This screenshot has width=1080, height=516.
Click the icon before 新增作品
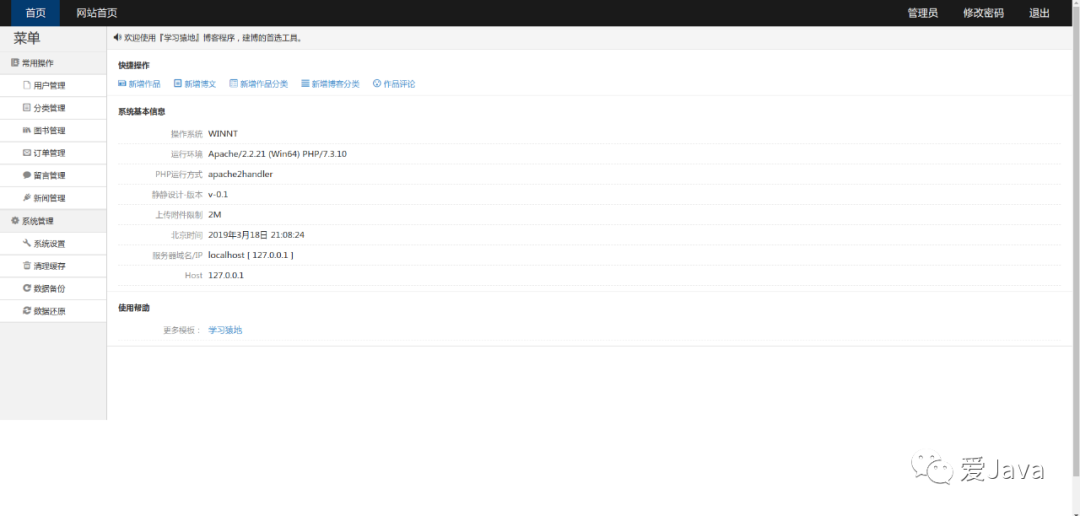tap(122, 83)
